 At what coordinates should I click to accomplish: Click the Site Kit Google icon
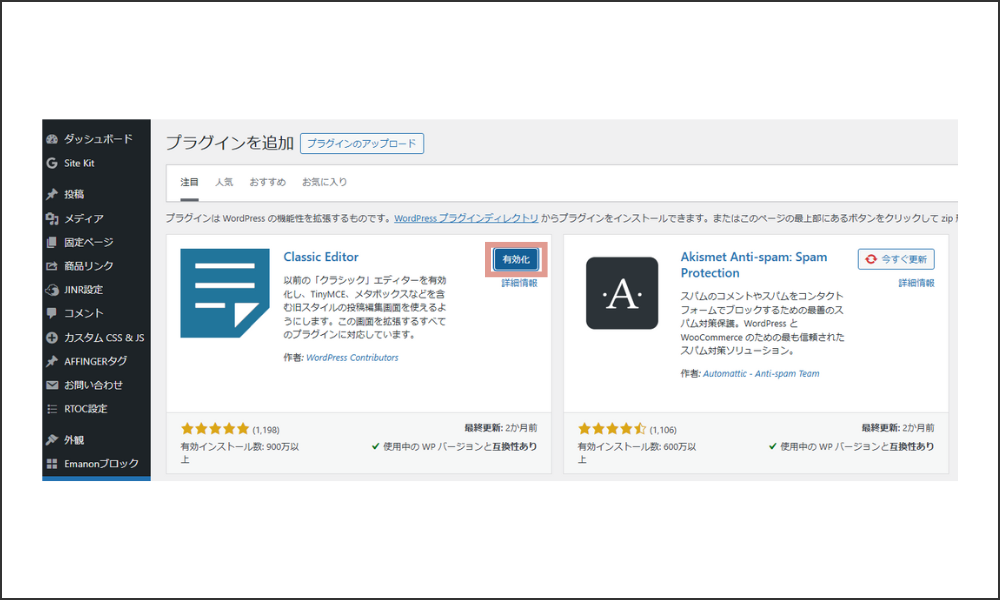point(52,163)
